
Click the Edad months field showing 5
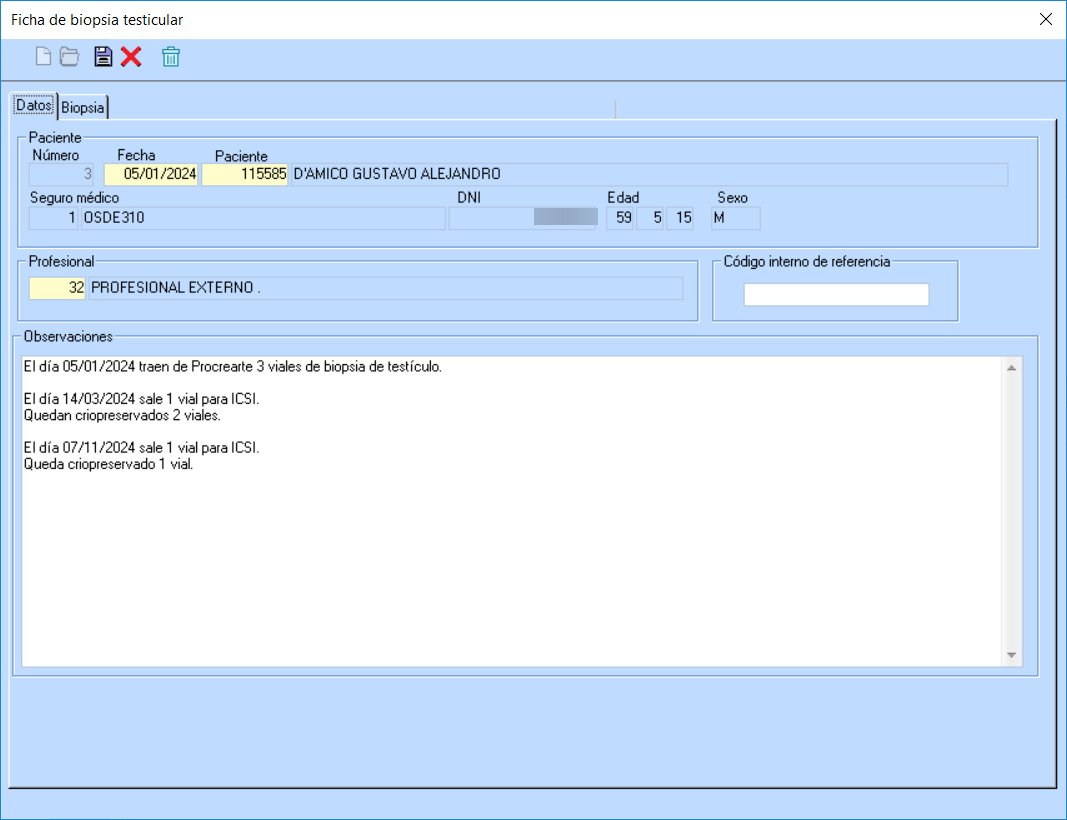(x=650, y=218)
